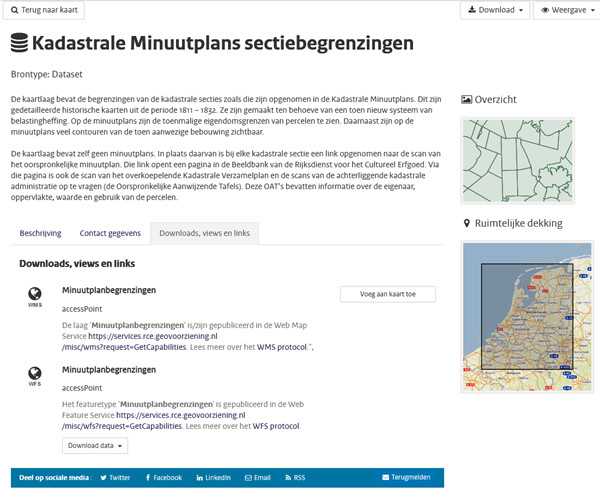Screen dimensions: 600x492
Task: Open the WFS GetCapabilities service link
Action: click(153, 420)
